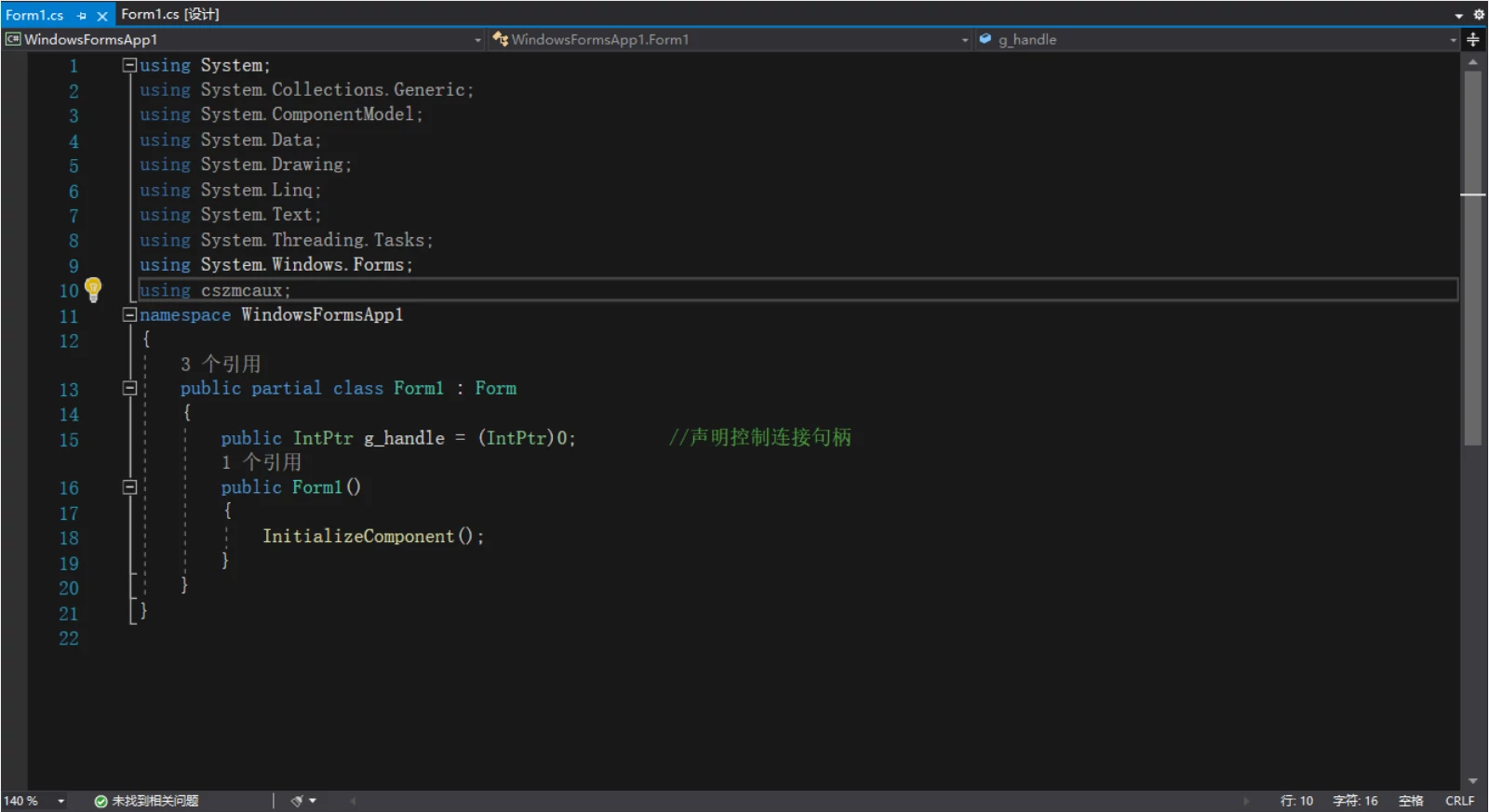Close the Form1.cs tab

[102, 16]
